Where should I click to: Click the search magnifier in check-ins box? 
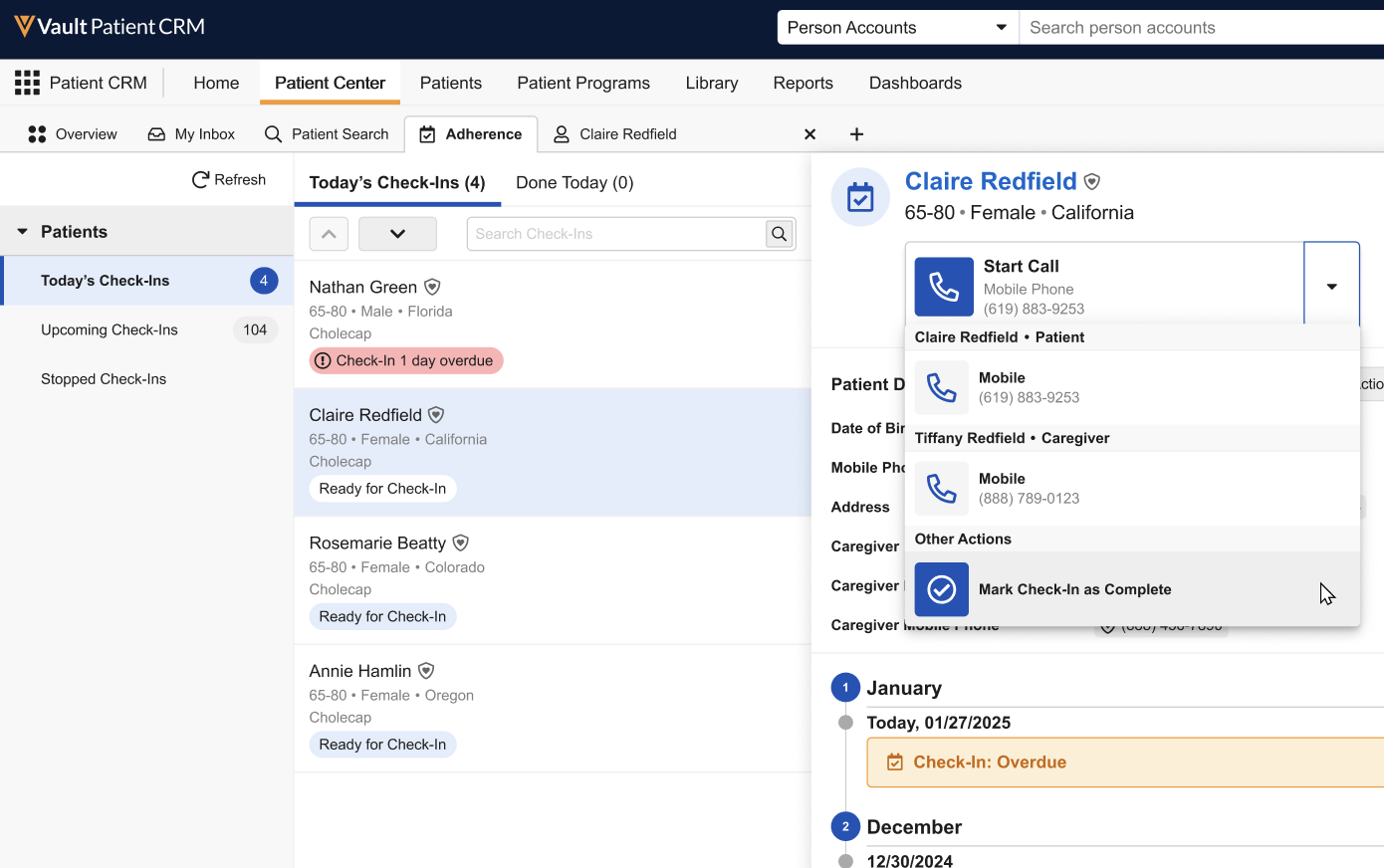pyautogui.click(x=780, y=234)
